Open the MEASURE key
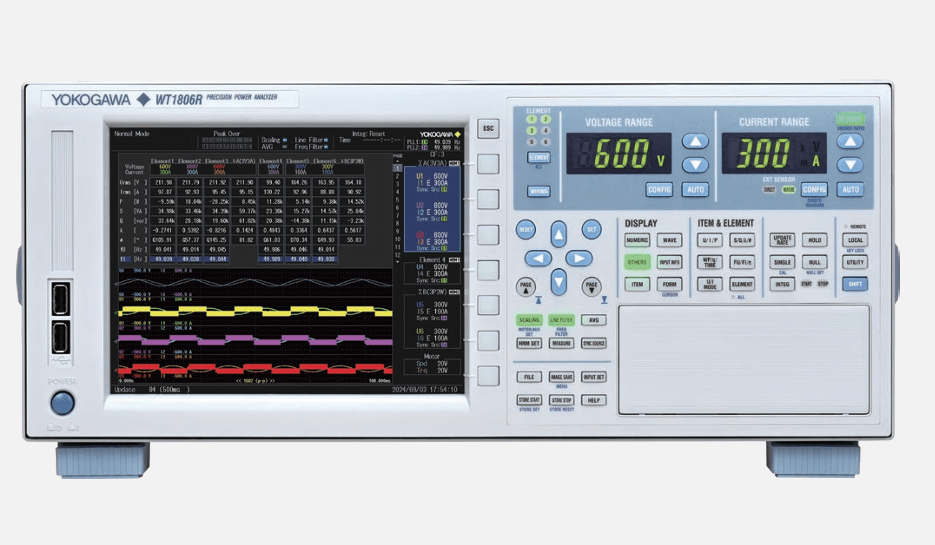This screenshot has width=935, height=545. [561, 343]
